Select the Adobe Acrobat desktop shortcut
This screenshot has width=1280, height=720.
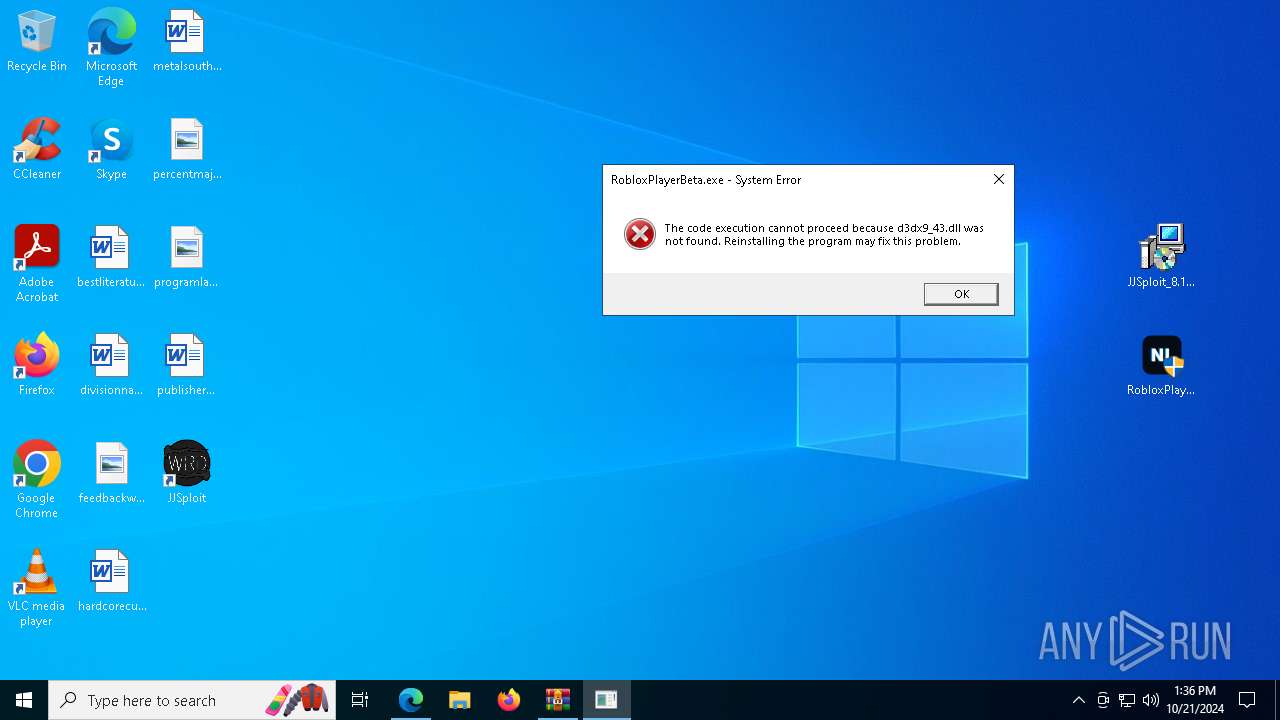click(x=37, y=264)
